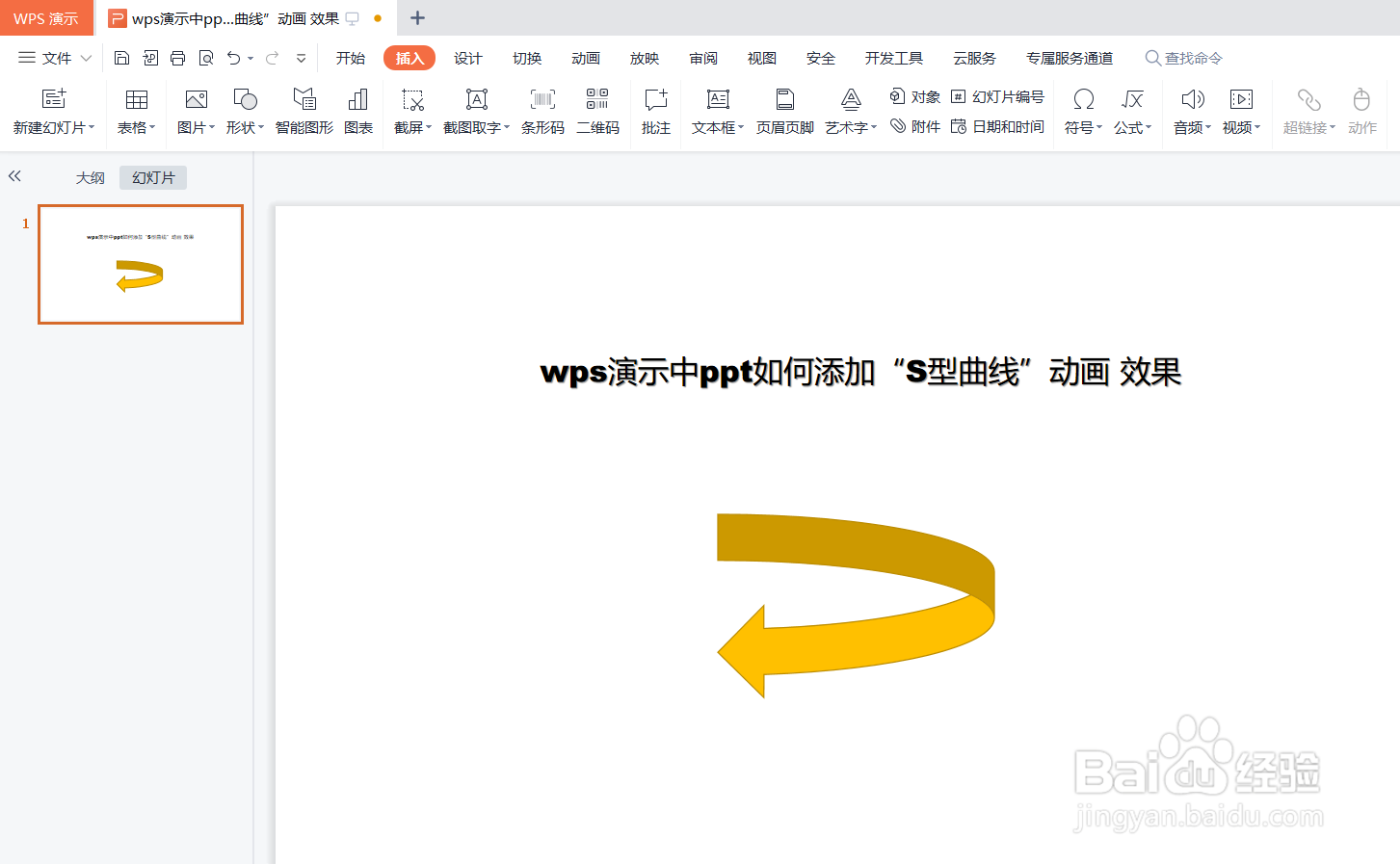
Task: Open the 云服务 ribbon tab
Action: [975, 58]
